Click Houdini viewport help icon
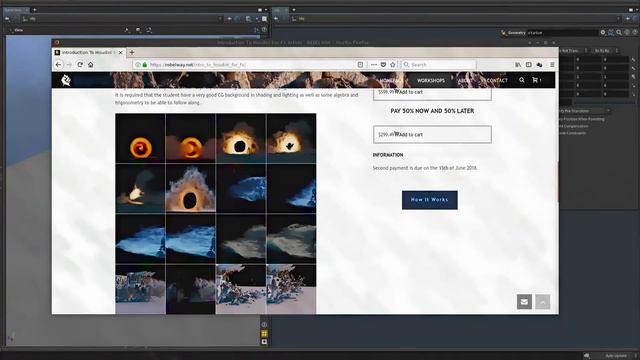The width and height of the screenshot is (640, 360). pos(264,29)
